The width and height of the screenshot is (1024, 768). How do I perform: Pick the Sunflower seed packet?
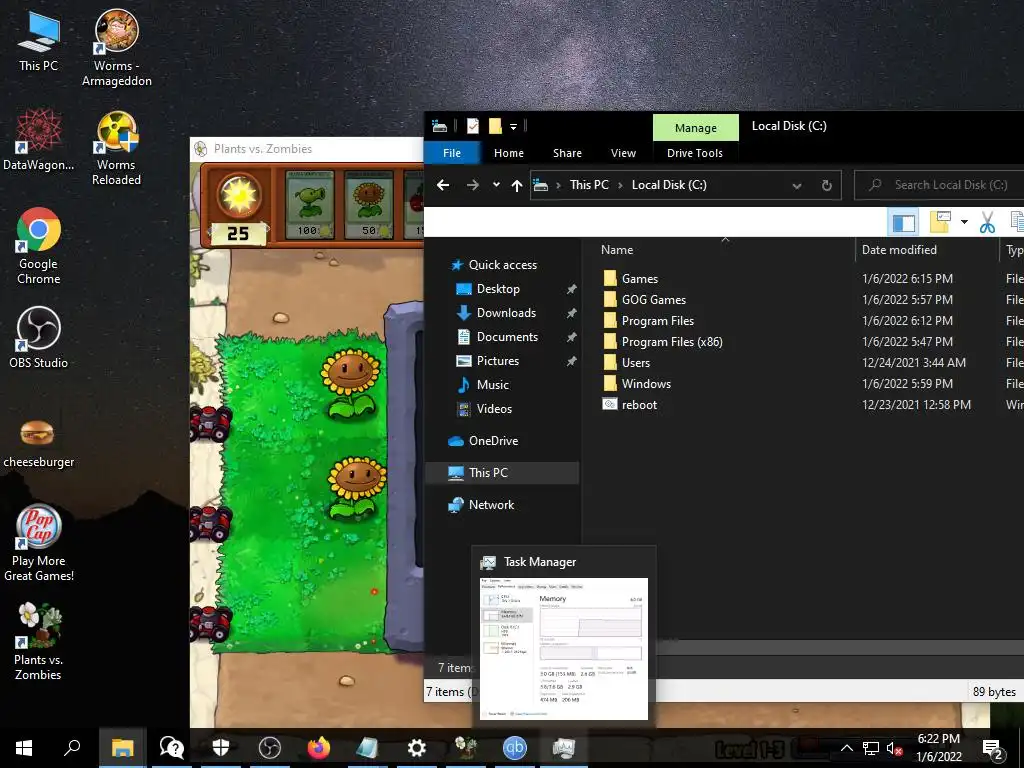[x=369, y=205]
